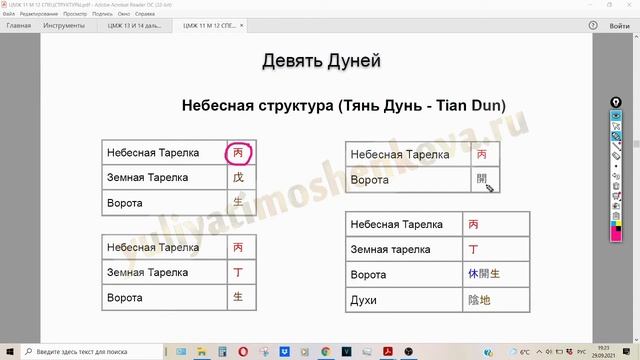Switch to the Главная tab
The image size is (640, 360).
pos(18,26)
